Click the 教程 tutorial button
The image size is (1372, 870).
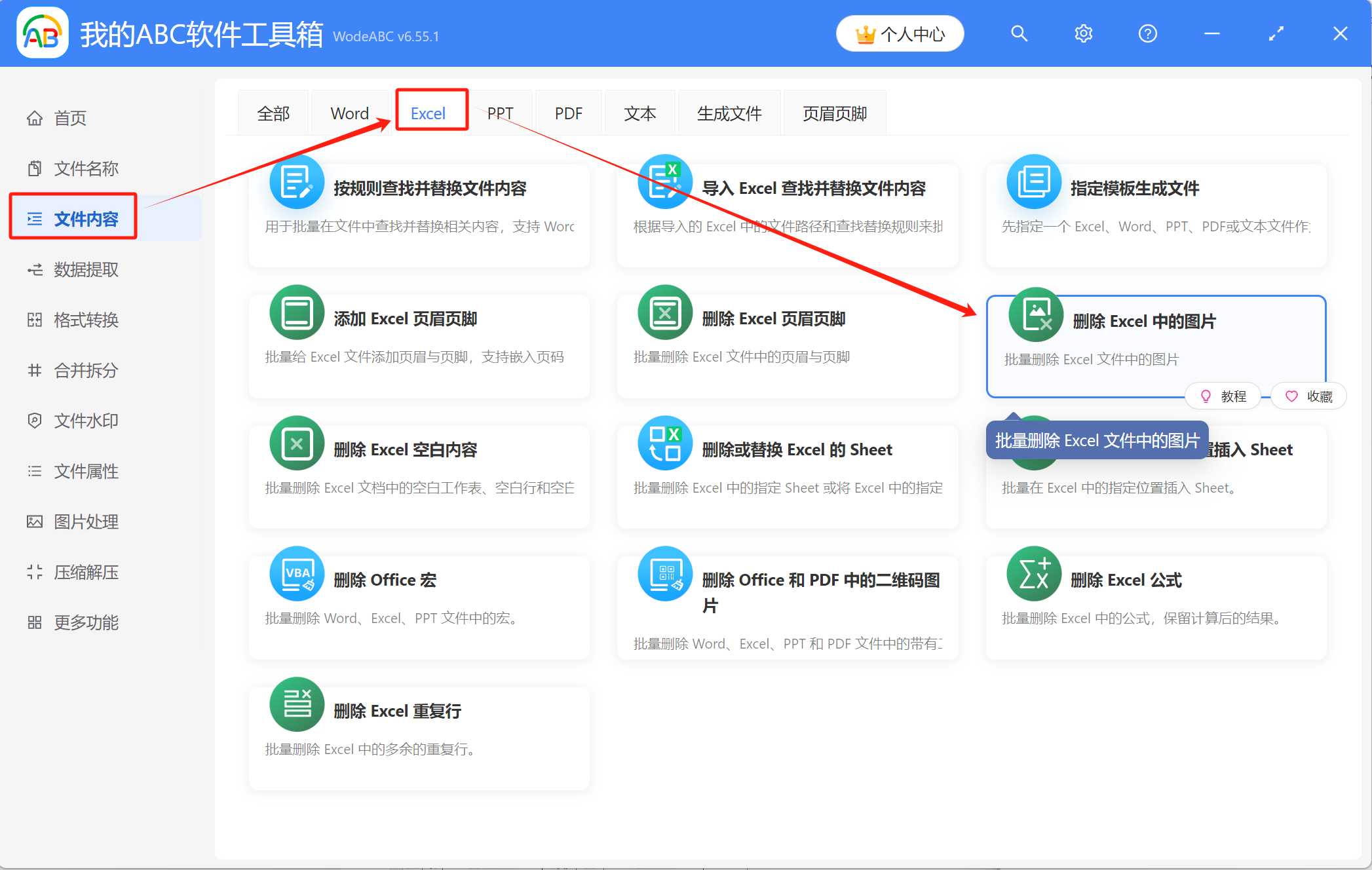[x=1223, y=396]
